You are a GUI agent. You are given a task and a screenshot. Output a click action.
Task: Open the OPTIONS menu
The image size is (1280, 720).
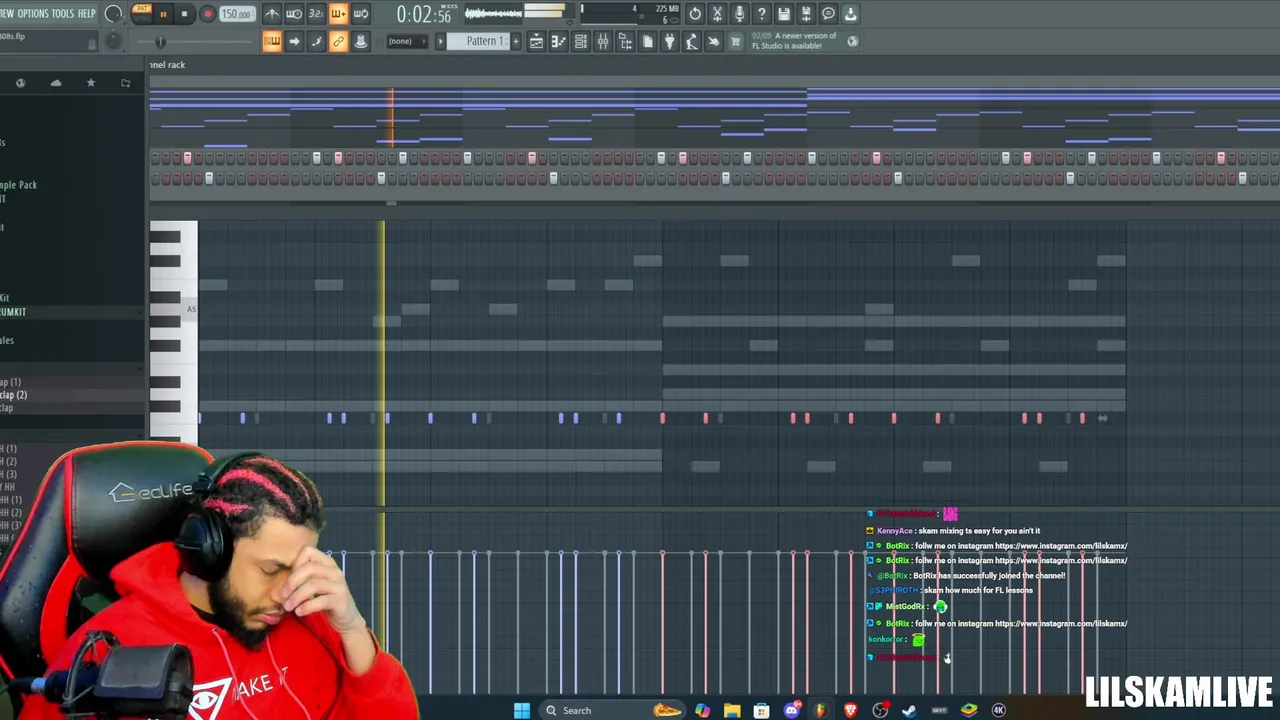(x=33, y=14)
